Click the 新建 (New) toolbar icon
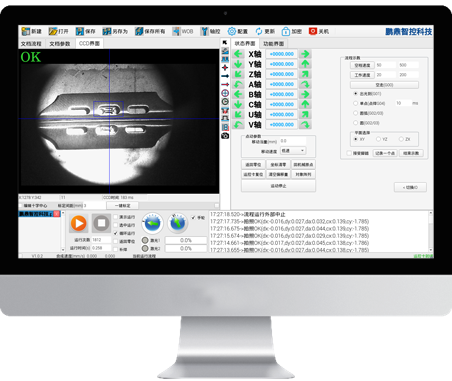The image size is (452, 381). tap(26, 31)
